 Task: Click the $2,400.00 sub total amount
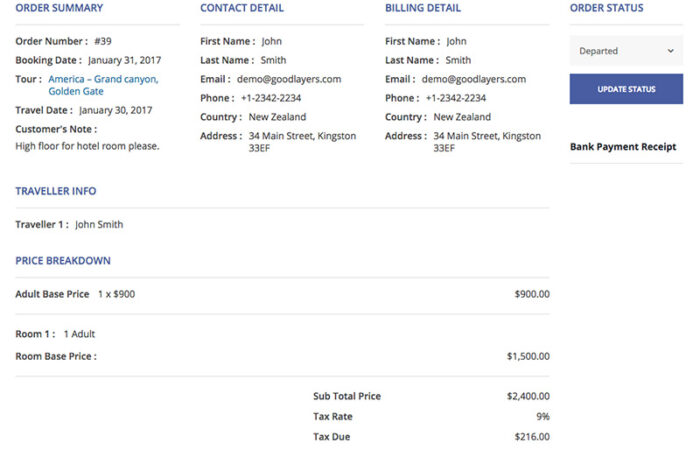pos(528,397)
